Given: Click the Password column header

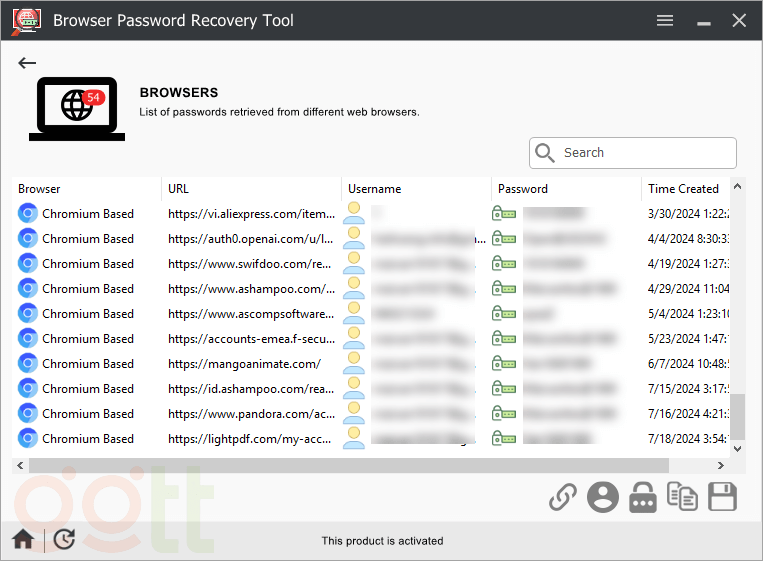Looking at the screenshot, I should (565, 189).
